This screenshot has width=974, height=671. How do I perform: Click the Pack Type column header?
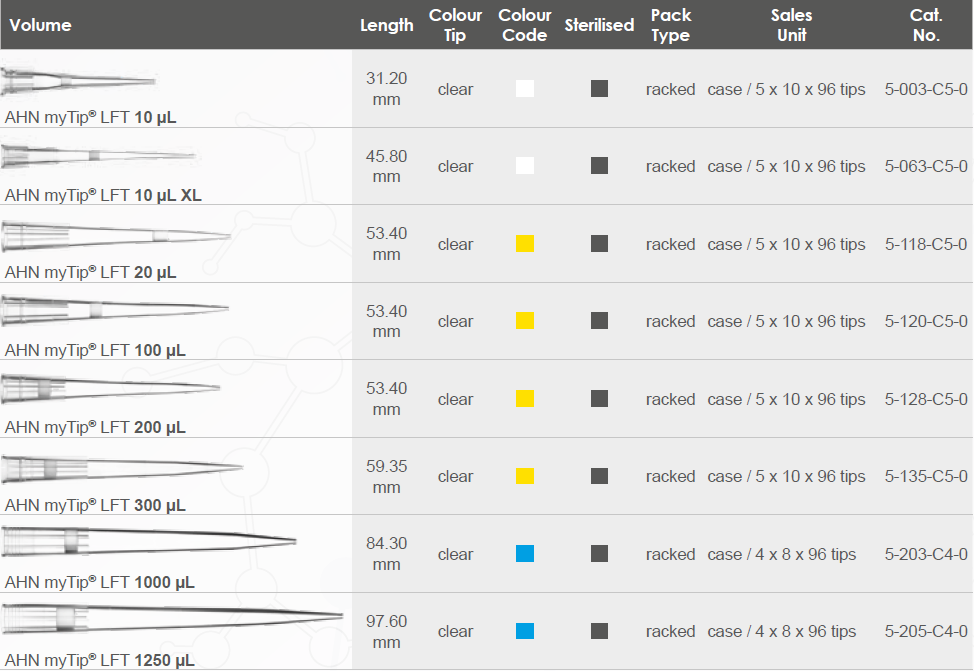671,25
